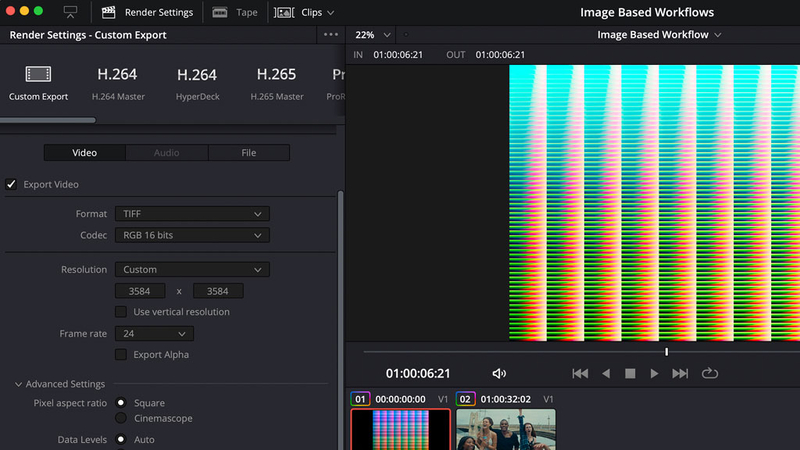
Task: Switch to the Audio tab
Action: coord(166,153)
